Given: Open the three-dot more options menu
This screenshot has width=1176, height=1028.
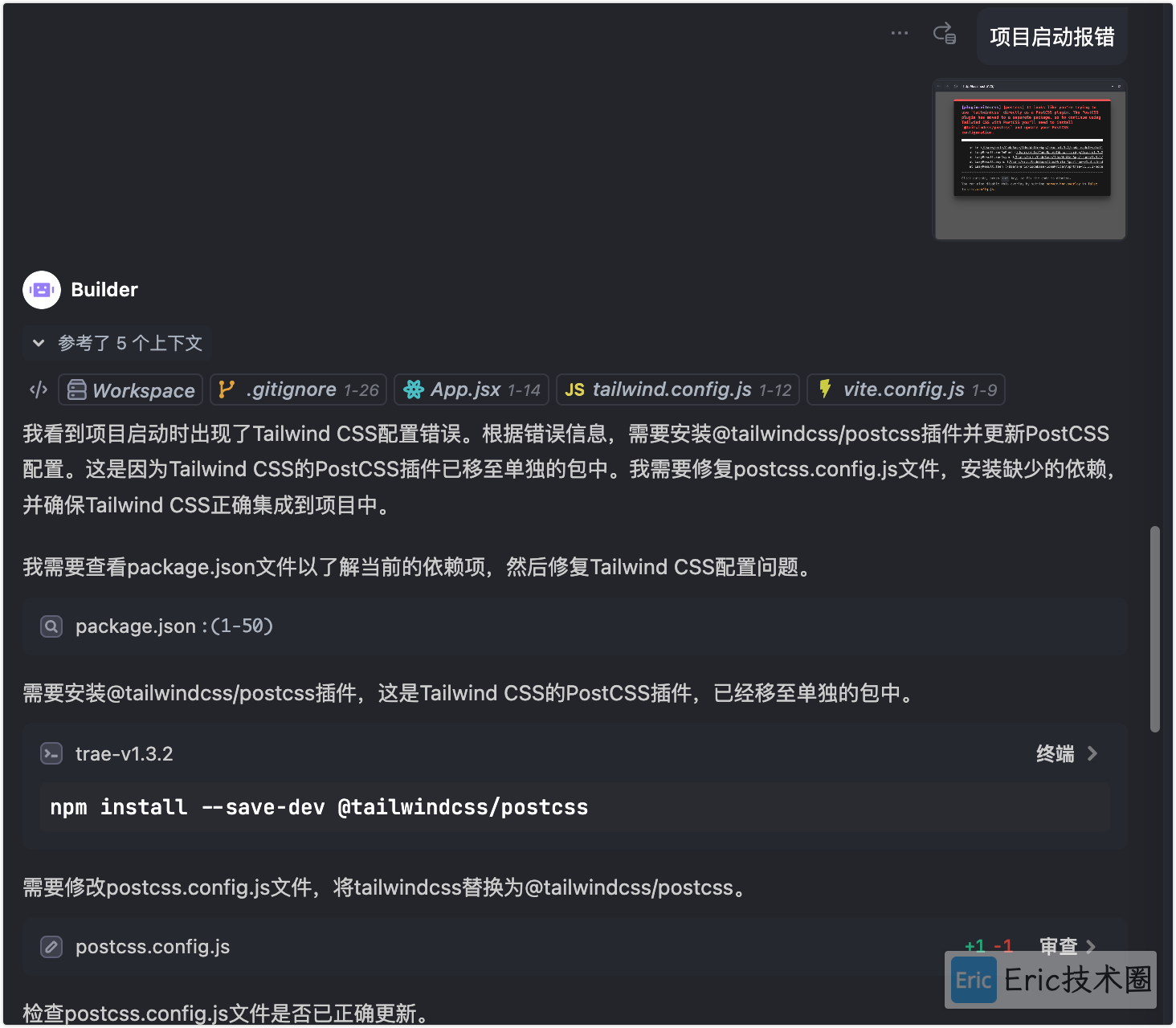Looking at the screenshot, I should coord(900,34).
